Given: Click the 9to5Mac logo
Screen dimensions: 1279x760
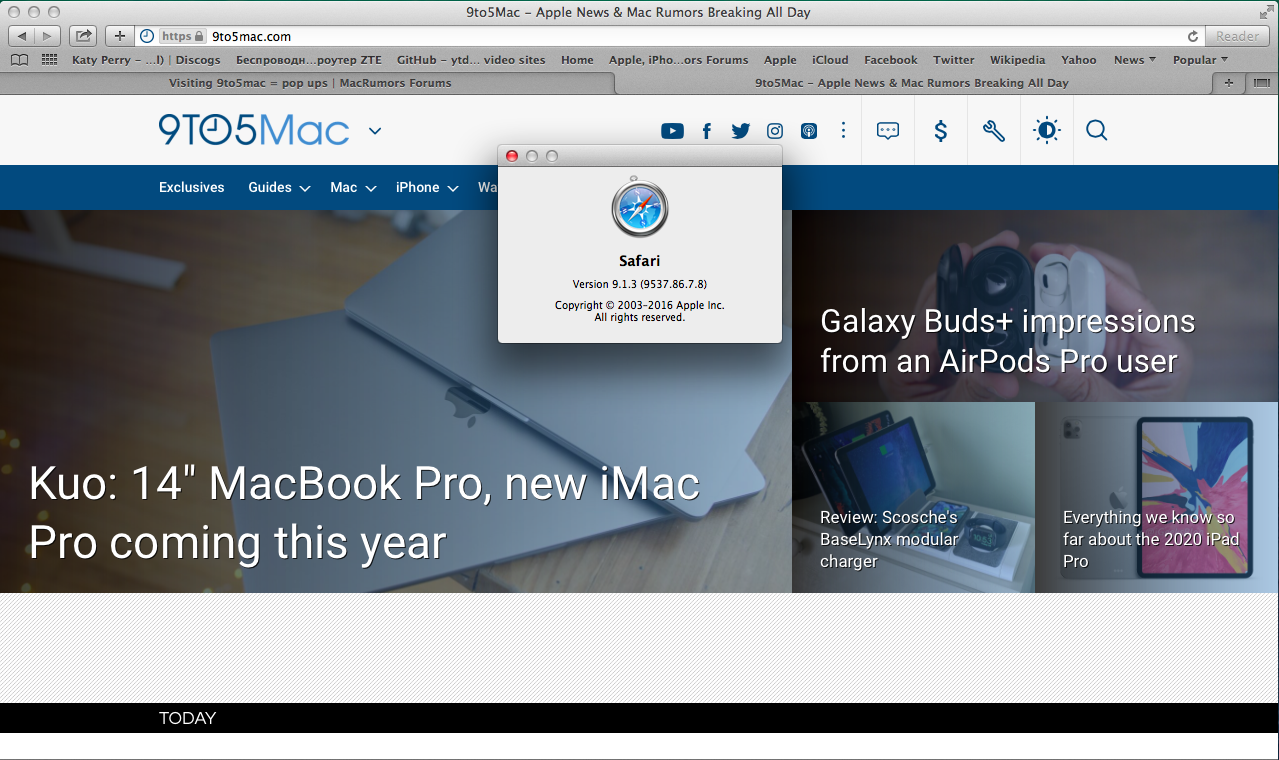Looking at the screenshot, I should [254, 130].
